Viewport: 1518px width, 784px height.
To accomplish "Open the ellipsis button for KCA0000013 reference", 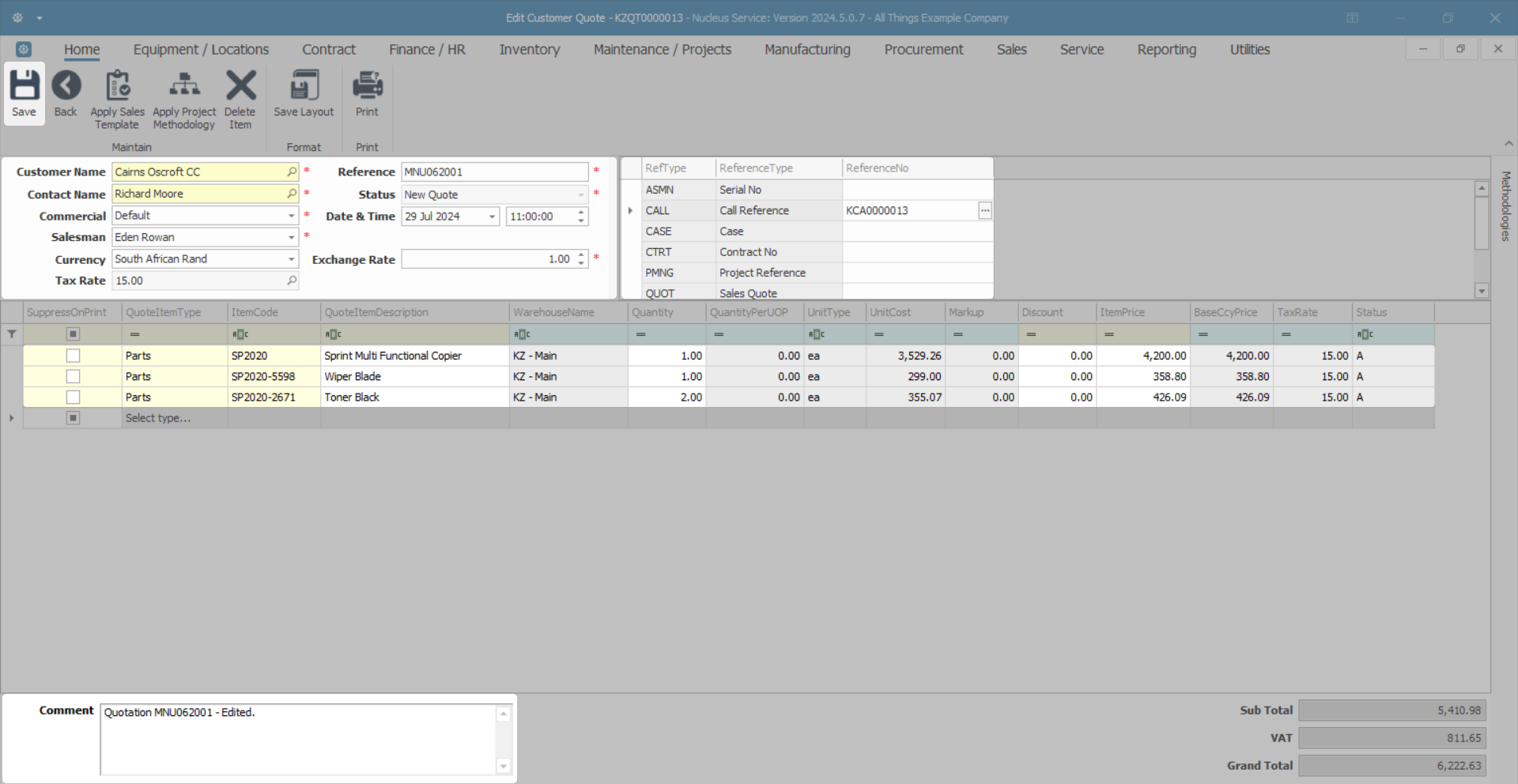I will [x=985, y=210].
